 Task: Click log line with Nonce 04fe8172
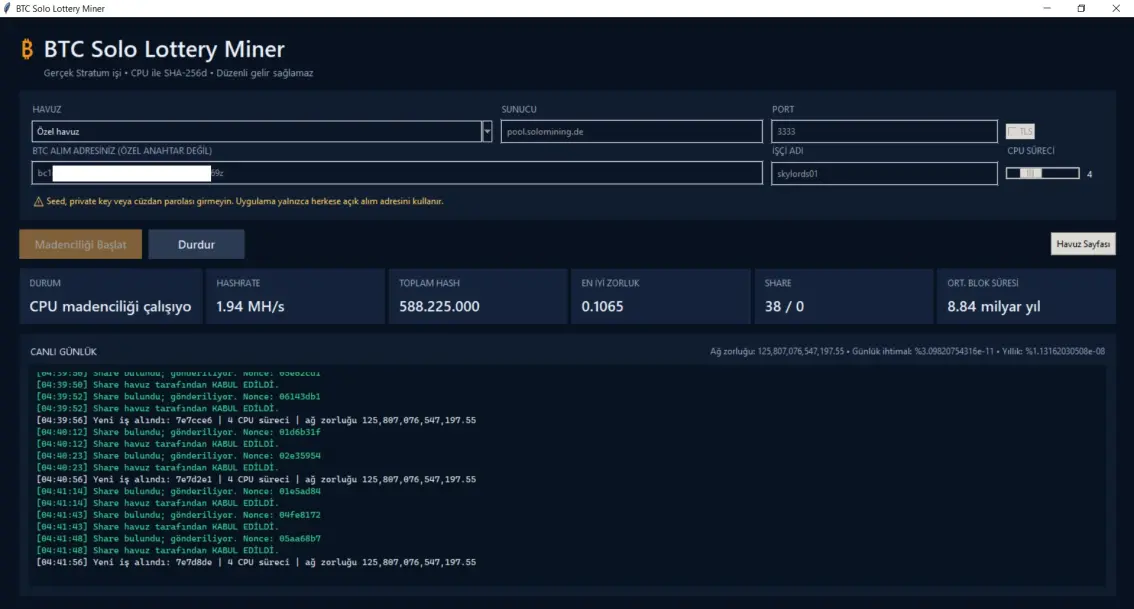(178, 515)
